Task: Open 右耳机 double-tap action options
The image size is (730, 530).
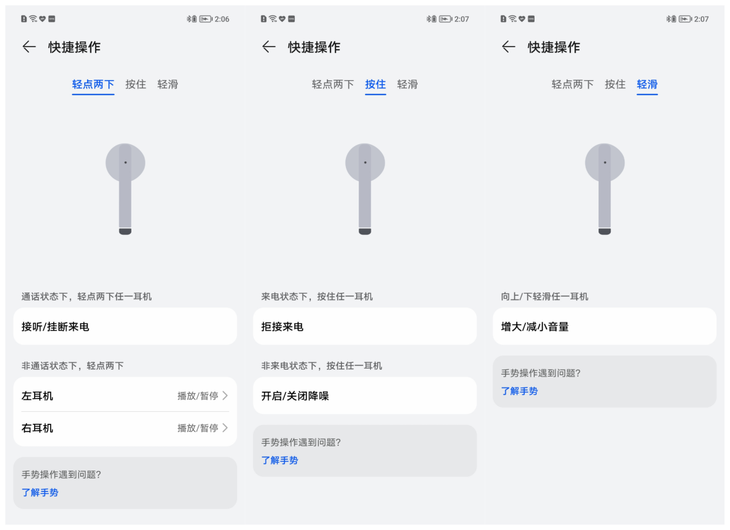Action: [125, 428]
